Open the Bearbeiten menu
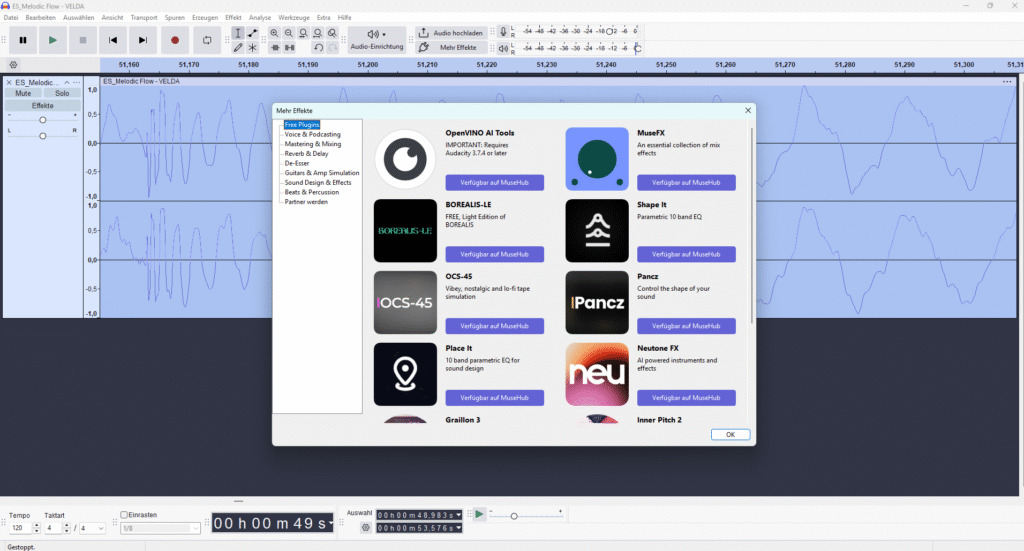This screenshot has width=1024, height=551. point(40,18)
